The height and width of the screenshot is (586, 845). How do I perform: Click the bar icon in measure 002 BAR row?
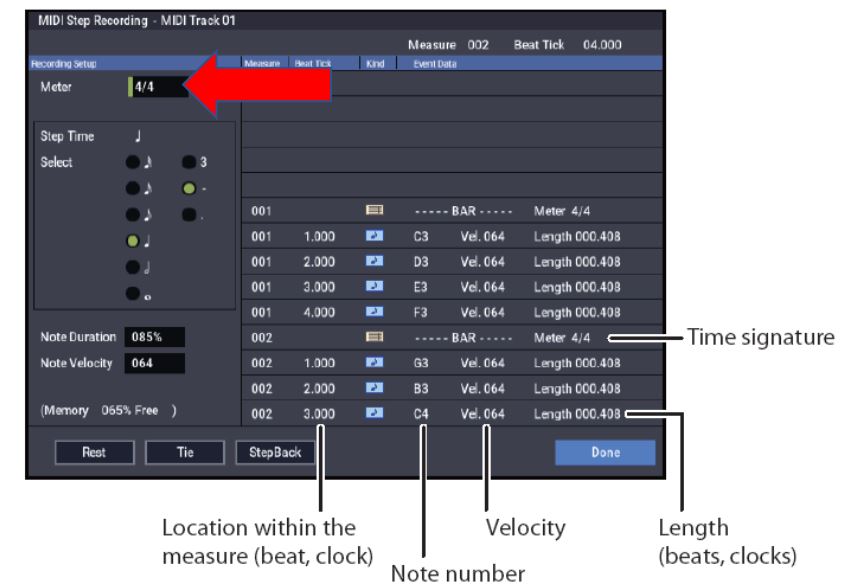click(x=375, y=337)
